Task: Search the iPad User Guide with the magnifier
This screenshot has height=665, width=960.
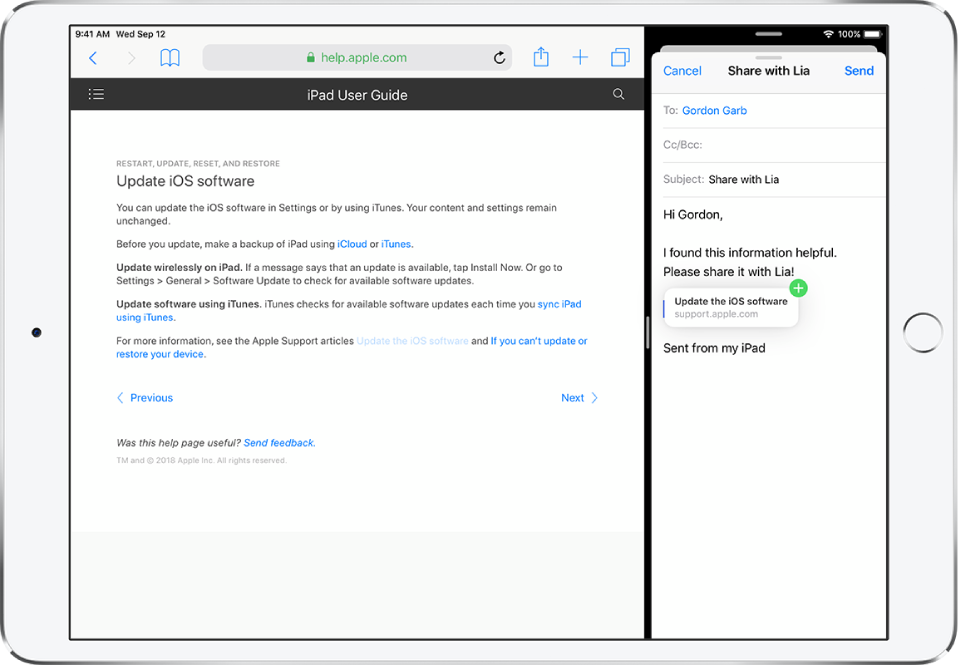Action: click(x=618, y=94)
